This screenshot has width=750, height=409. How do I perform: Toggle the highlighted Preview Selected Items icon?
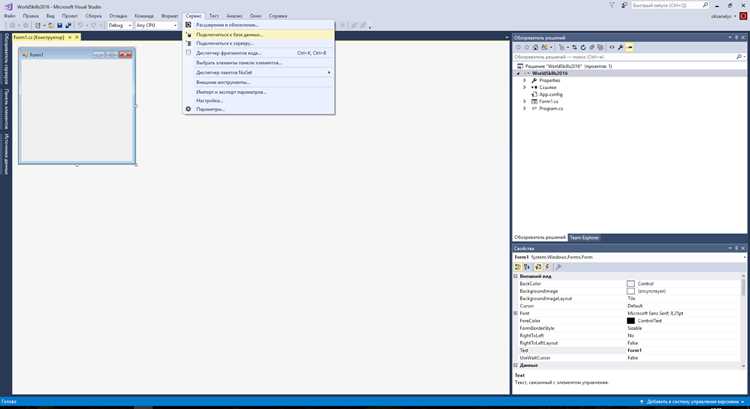click(629, 47)
